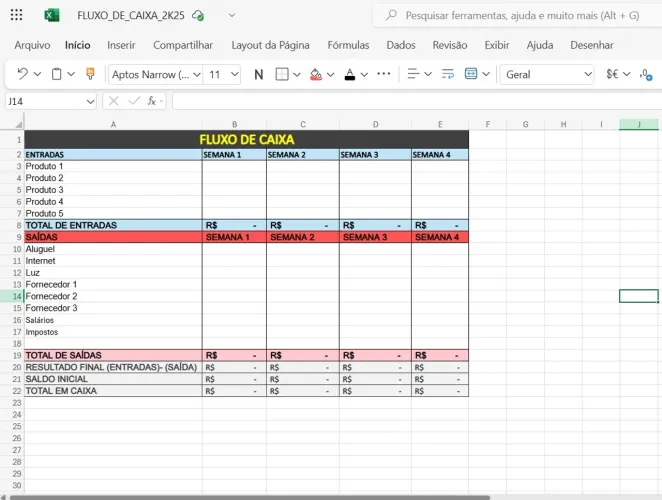This screenshot has width=662, height=500.
Task: Expand the font color dropdown arrow
Action: point(364,75)
